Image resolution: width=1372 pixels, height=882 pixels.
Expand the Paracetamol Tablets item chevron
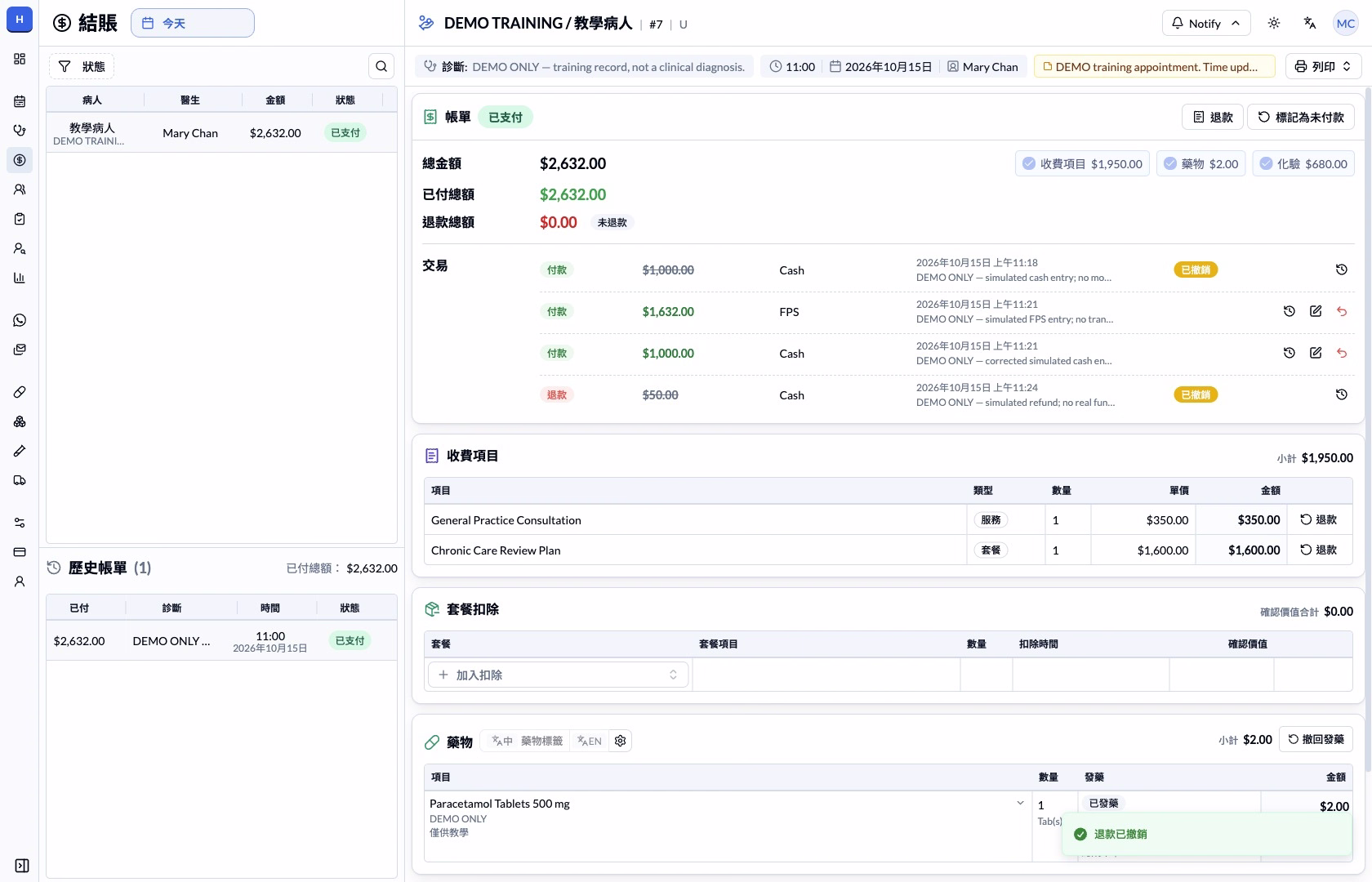pos(1020,804)
